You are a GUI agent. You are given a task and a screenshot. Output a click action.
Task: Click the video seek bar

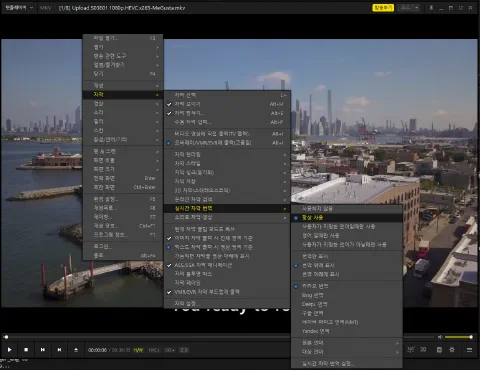pos(218,337)
